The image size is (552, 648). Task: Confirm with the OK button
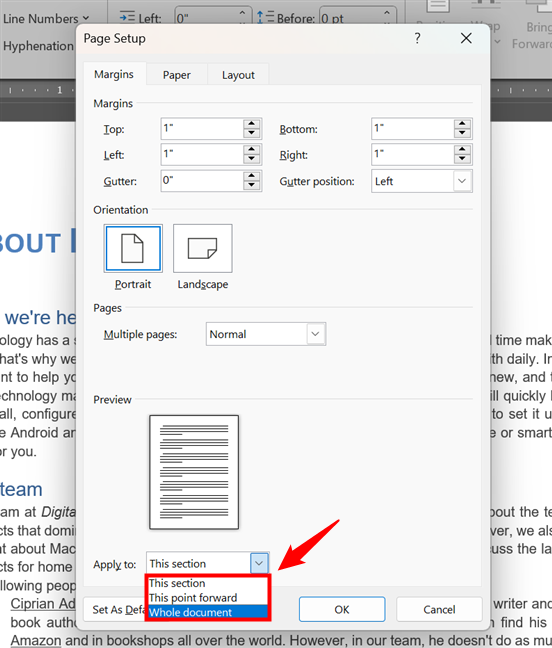(x=342, y=609)
